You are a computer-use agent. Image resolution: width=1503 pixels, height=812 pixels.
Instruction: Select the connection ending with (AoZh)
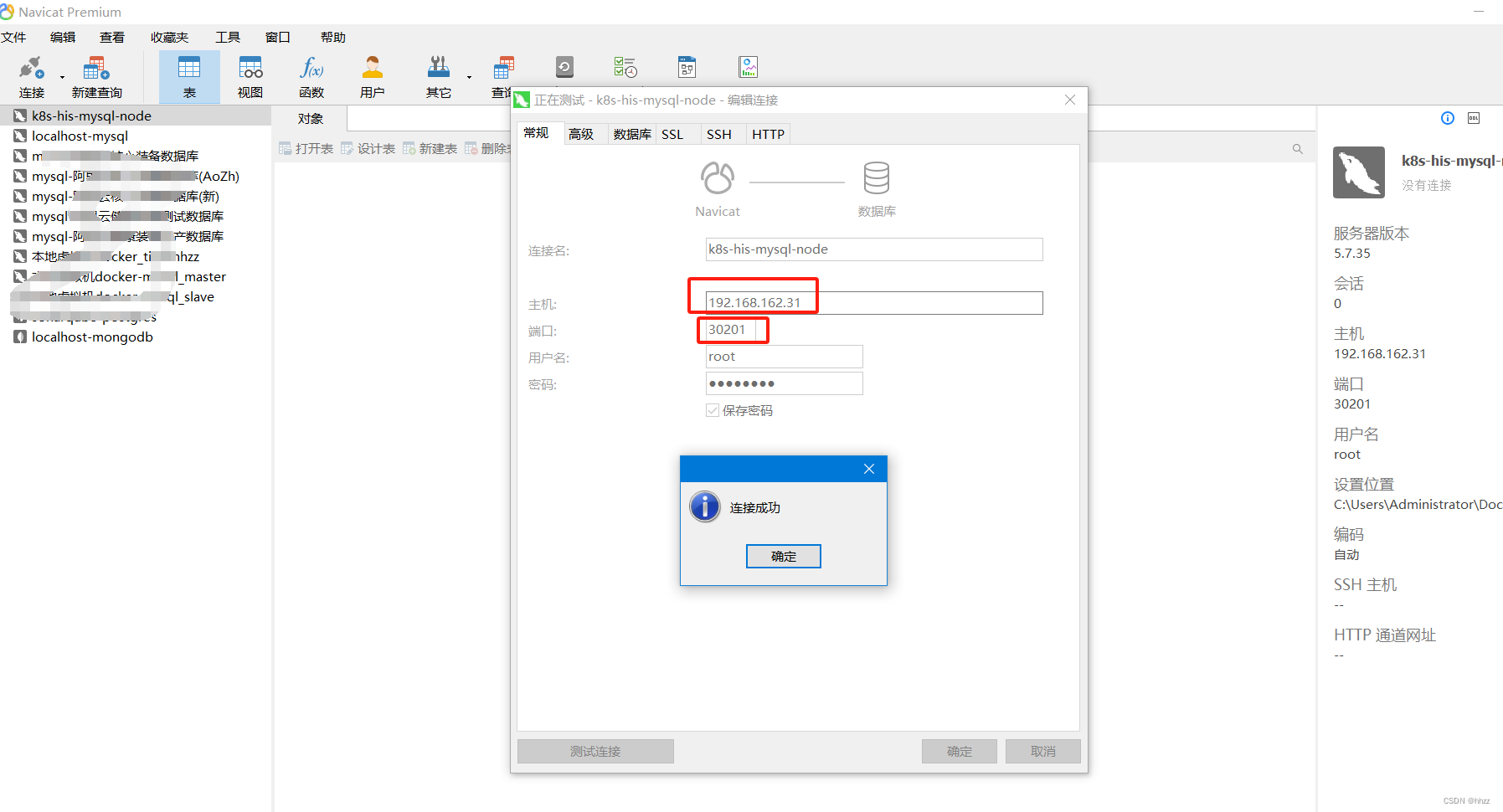136,176
